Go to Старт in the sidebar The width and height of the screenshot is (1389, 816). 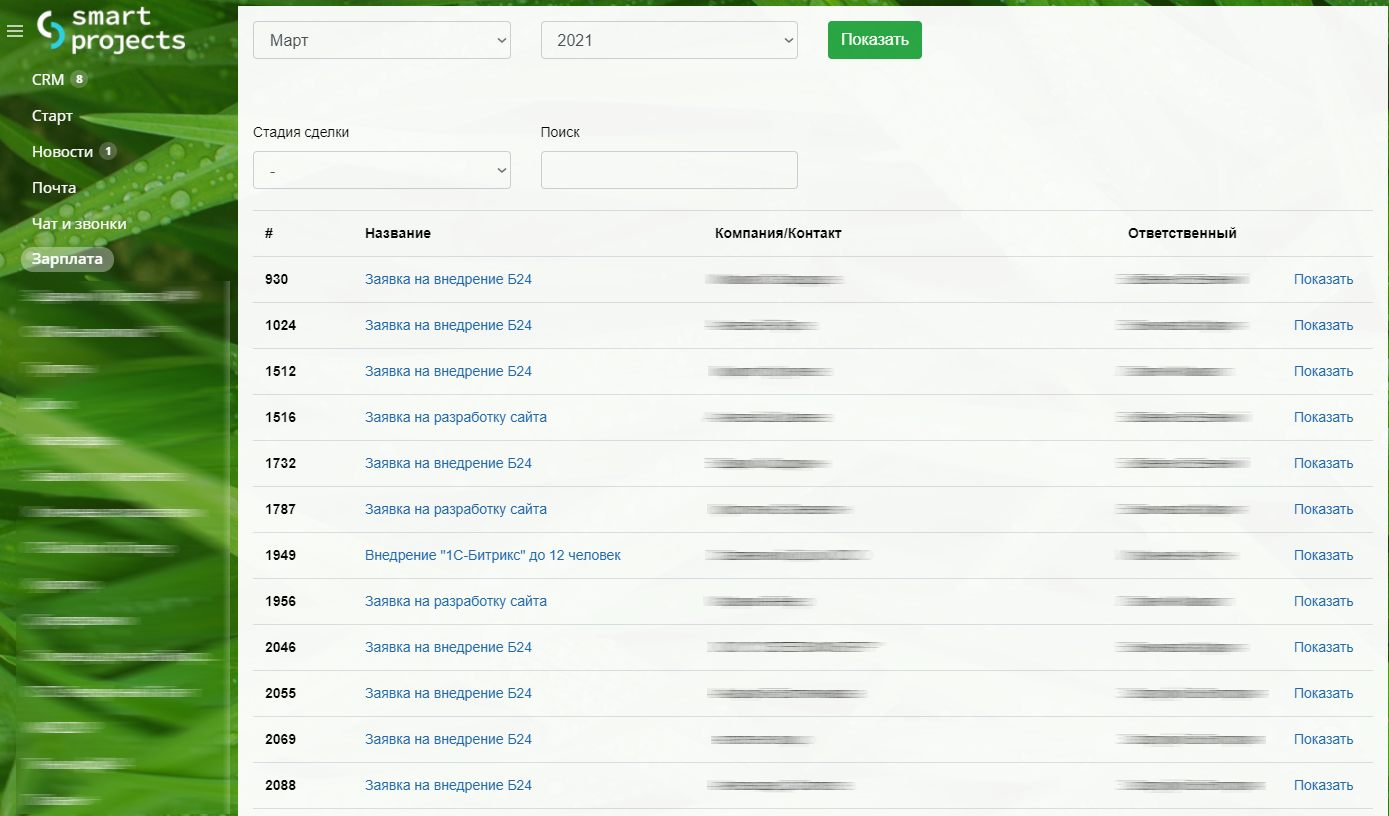point(52,116)
